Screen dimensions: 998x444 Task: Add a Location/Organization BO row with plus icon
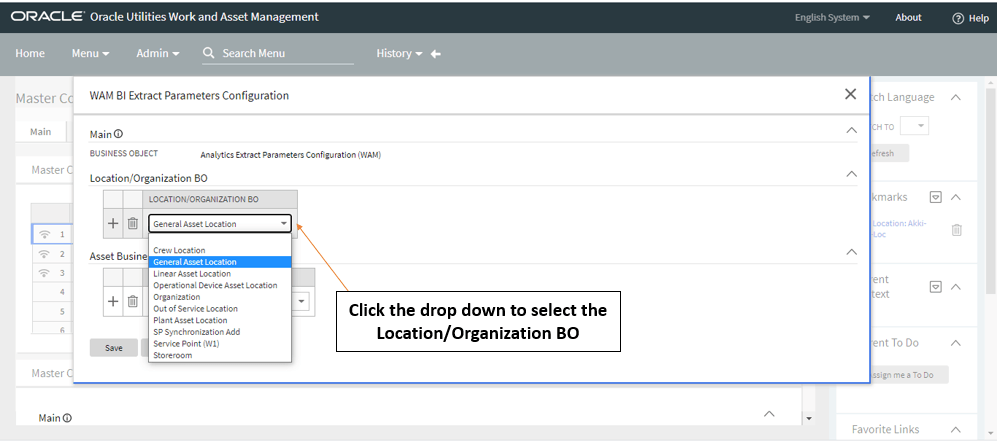pyautogui.click(x=113, y=223)
